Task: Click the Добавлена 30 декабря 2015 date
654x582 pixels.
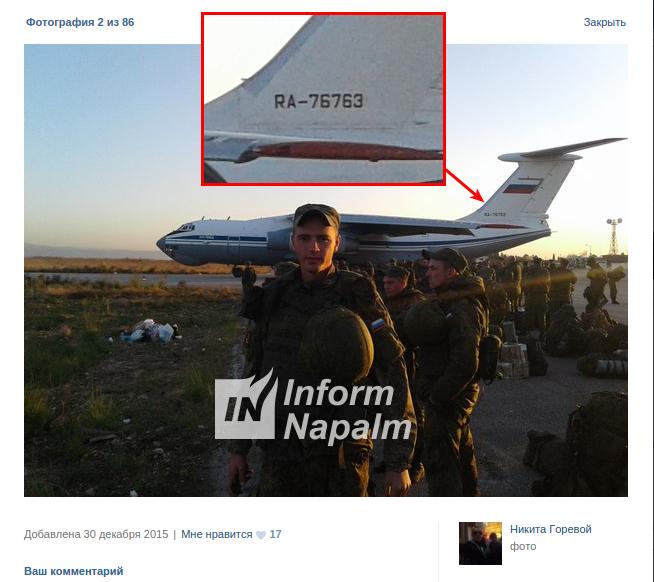Action: coord(96,534)
